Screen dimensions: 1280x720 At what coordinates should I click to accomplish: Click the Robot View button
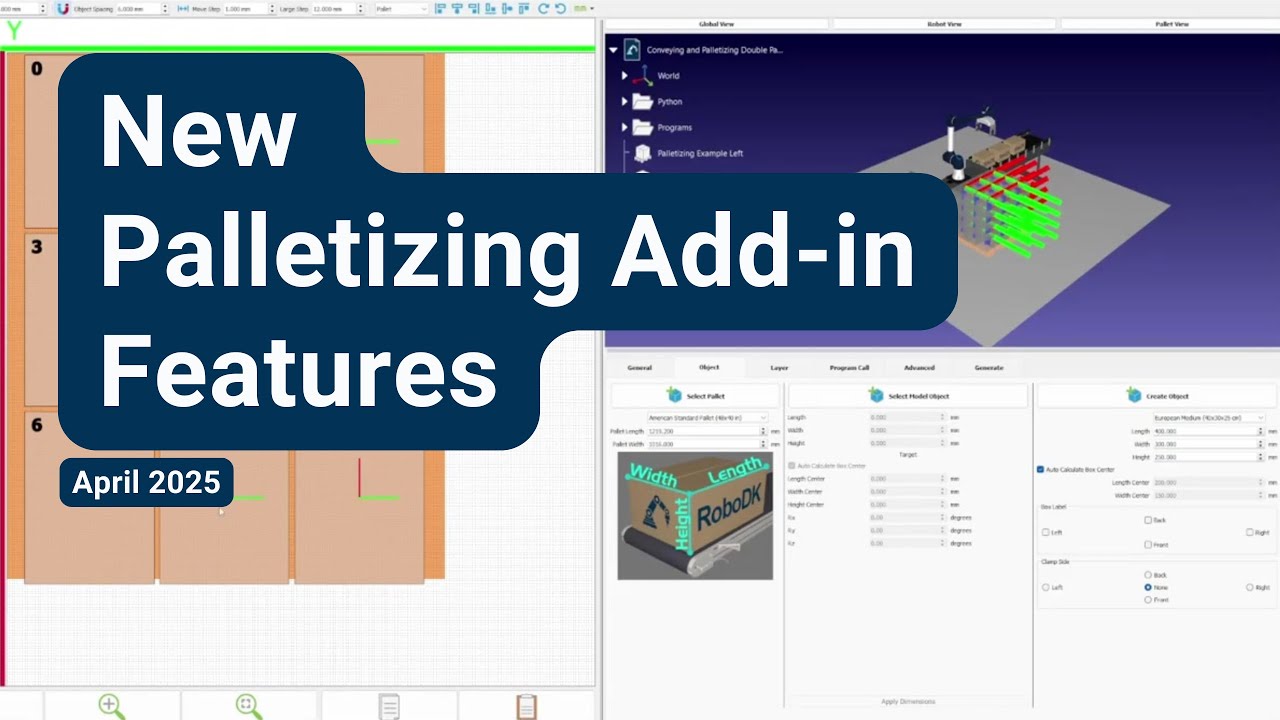944,23
